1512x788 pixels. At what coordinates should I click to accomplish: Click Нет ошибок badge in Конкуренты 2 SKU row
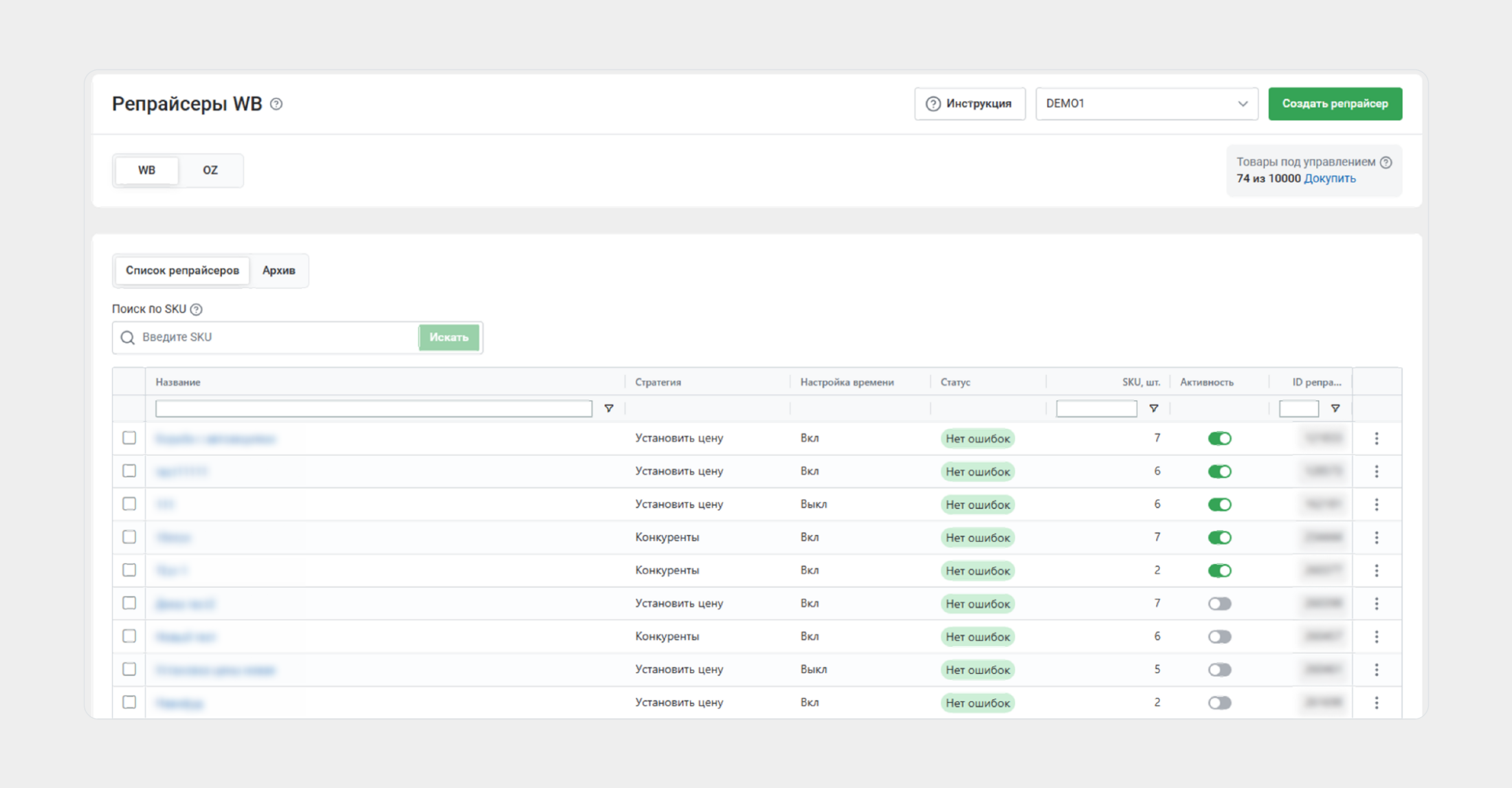pos(977,571)
